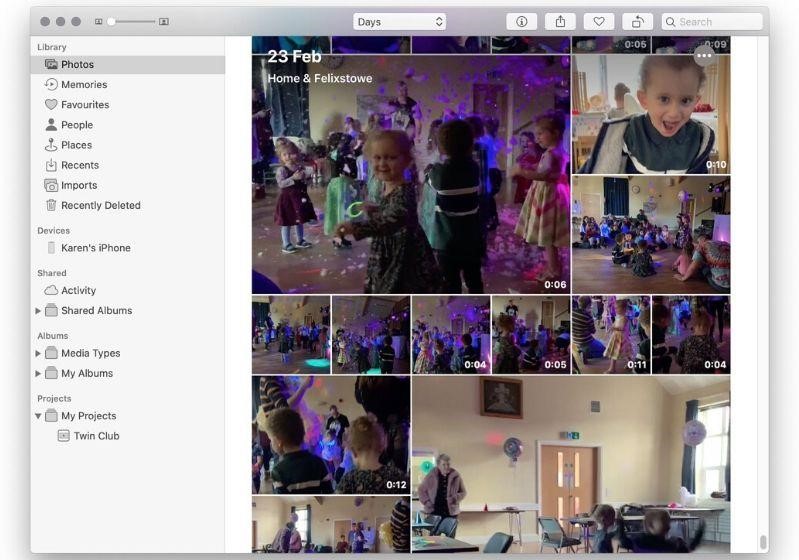
Task: Open the large 0:06 dancing children video
Action: [411, 174]
